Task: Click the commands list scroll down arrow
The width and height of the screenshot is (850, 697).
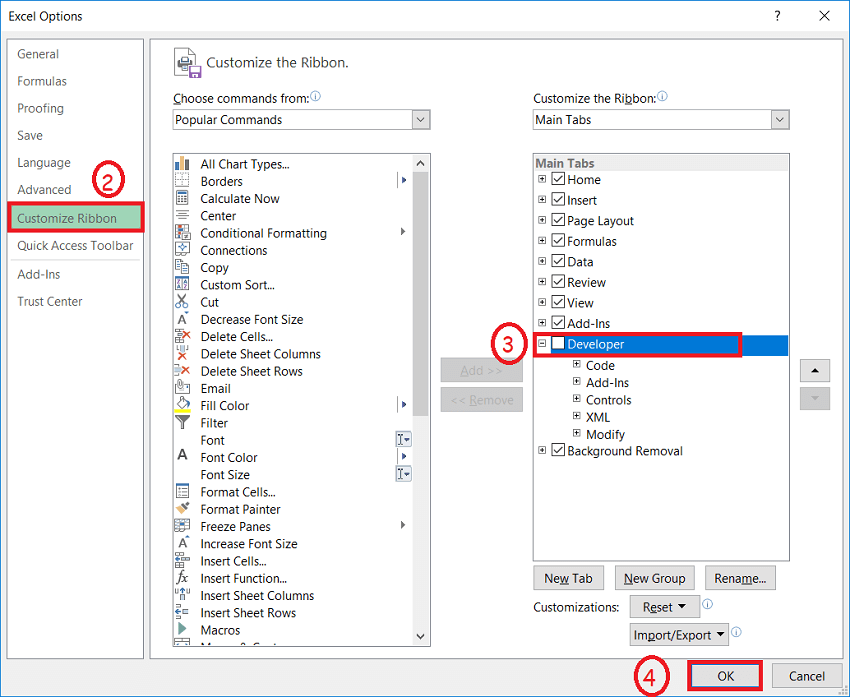Action: 421,637
